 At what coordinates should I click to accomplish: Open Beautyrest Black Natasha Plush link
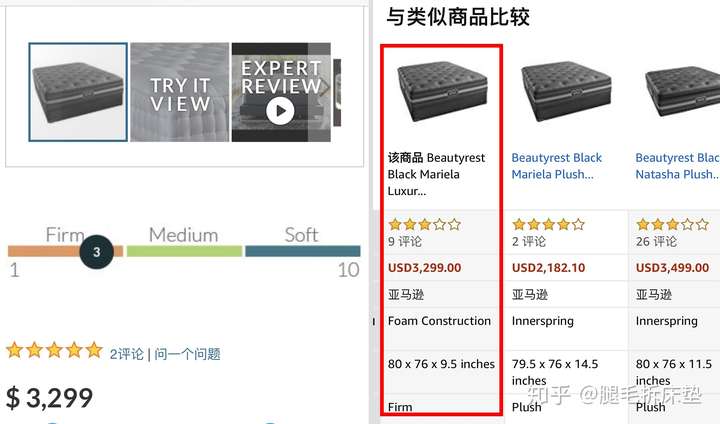pyautogui.click(x=677, y=166)
